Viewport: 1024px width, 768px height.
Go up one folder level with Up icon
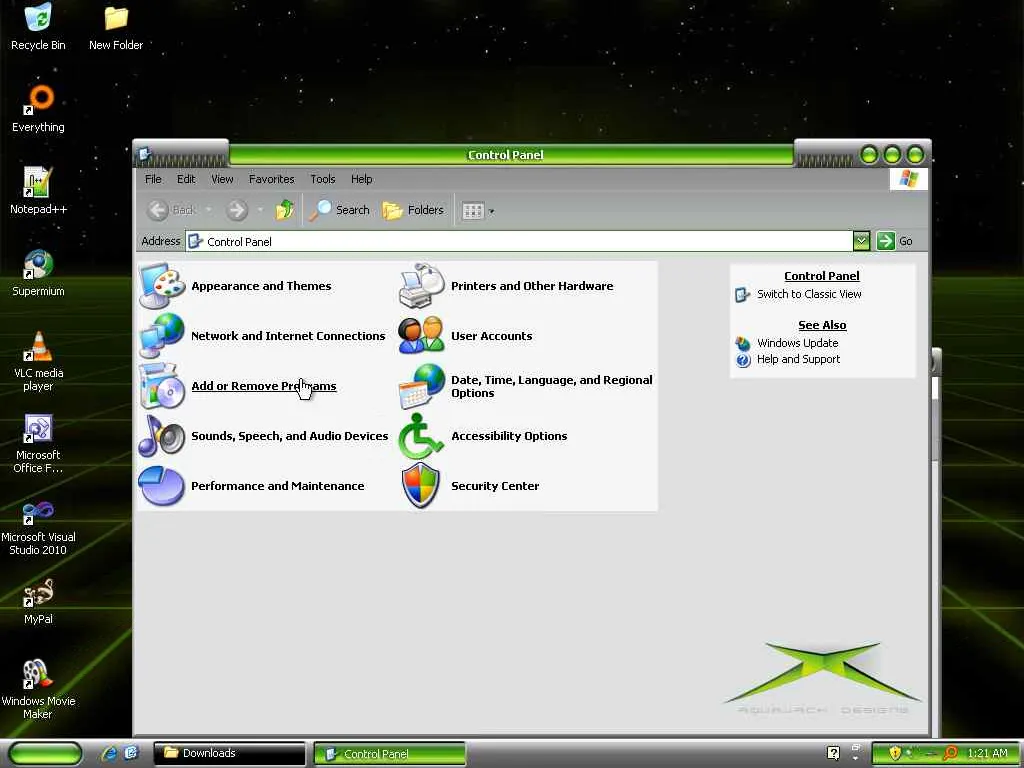tap(284, 210)
